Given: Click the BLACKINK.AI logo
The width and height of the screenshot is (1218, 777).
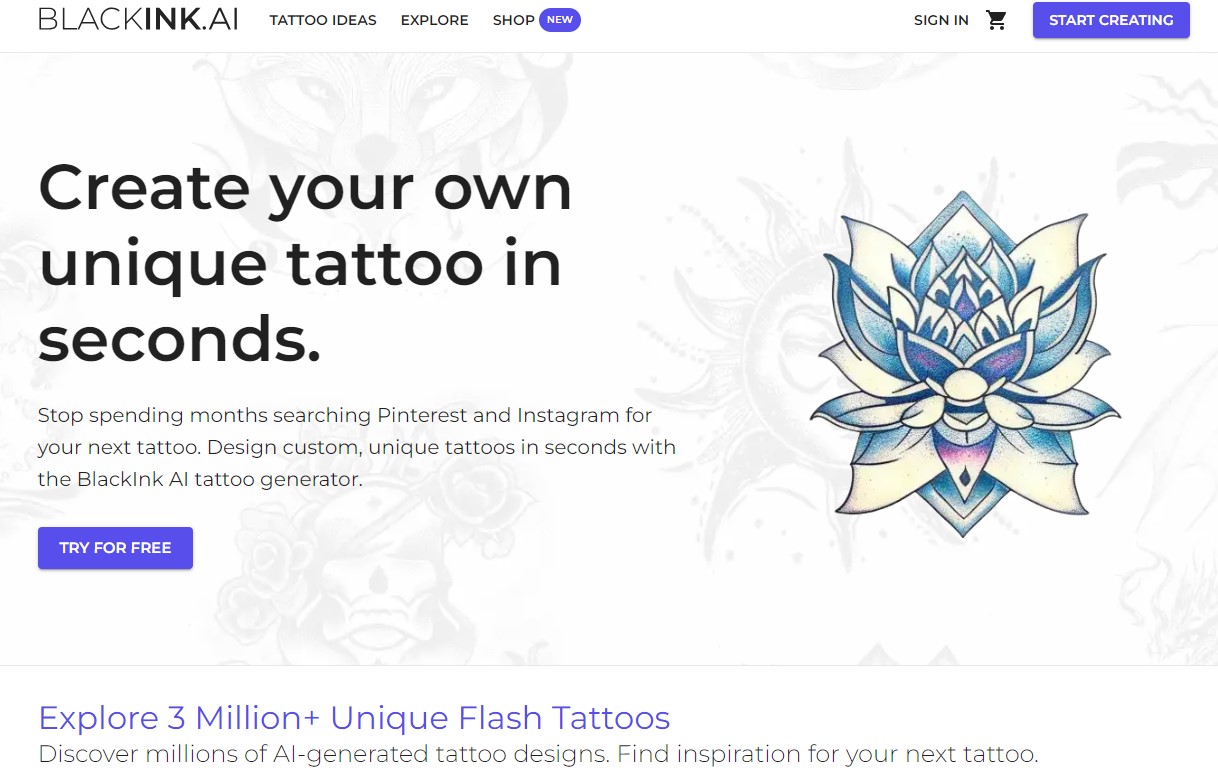Looking at the screenshot, I should coord(138,20).
